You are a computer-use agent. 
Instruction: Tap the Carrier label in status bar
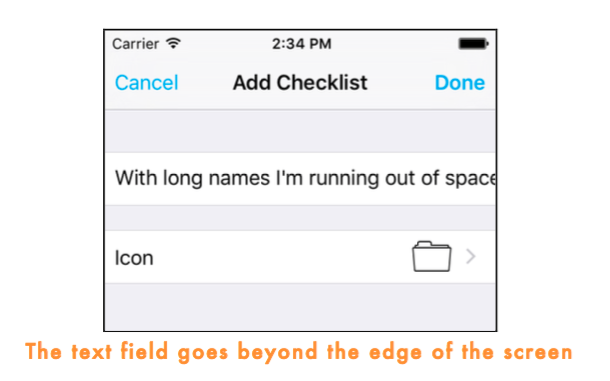[135, 44]
